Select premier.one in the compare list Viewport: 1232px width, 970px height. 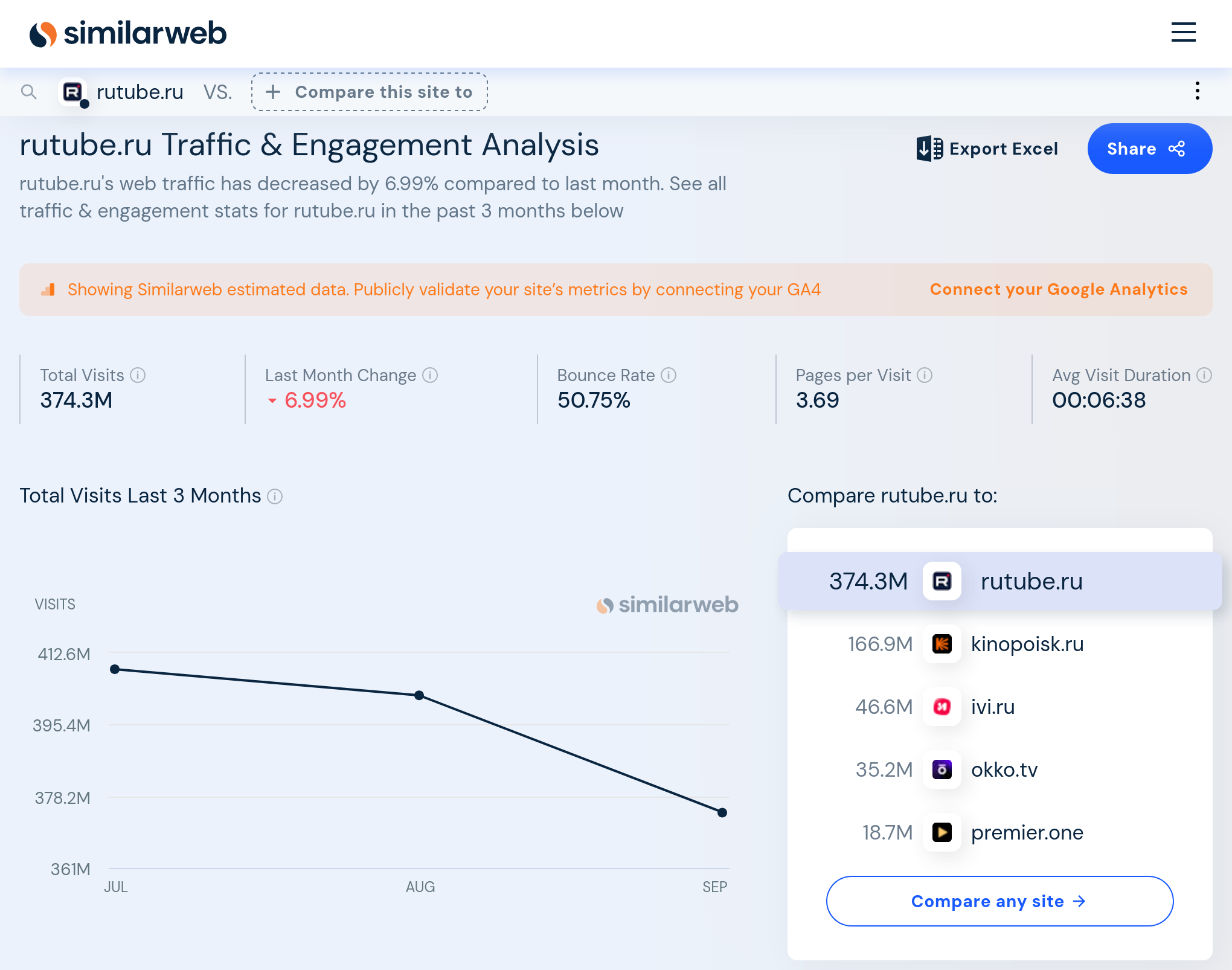tap(1027, 832)
